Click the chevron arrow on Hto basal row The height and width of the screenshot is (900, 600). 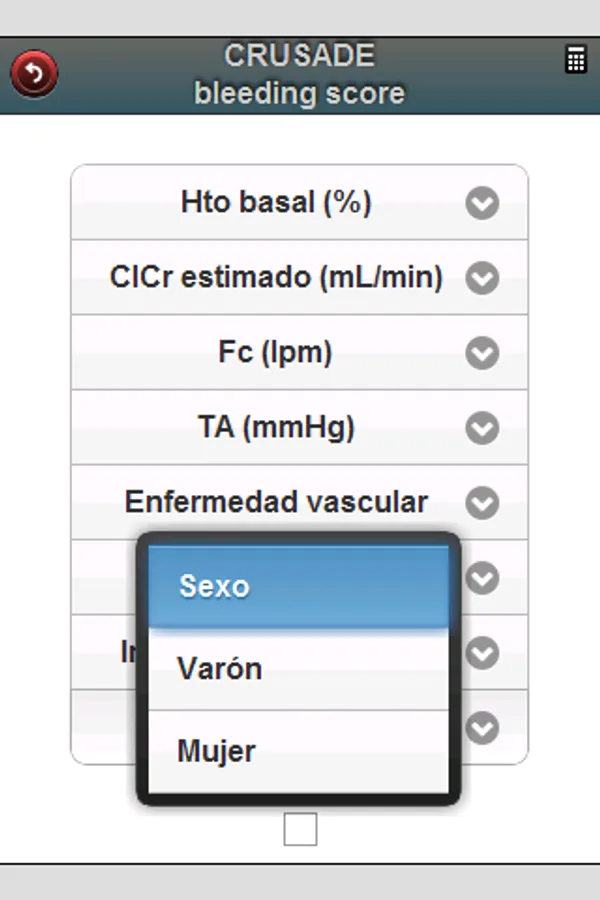coord(482,203)
